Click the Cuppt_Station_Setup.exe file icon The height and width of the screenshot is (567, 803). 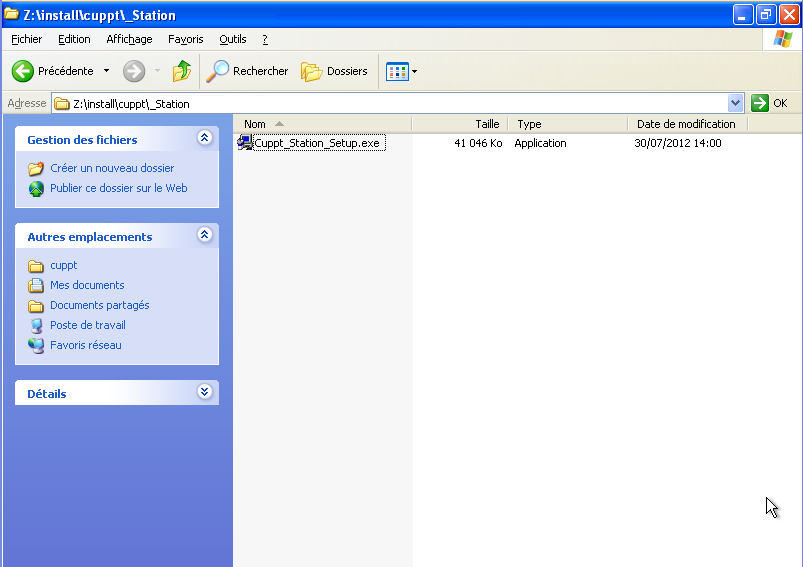245,143
